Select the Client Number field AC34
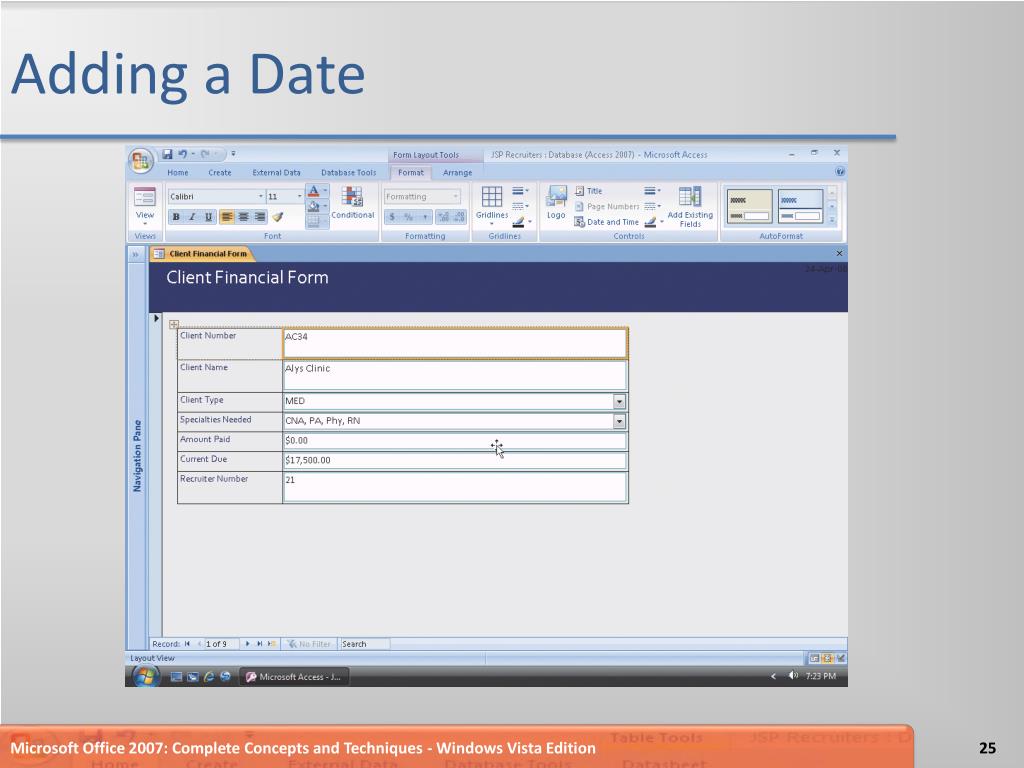Viewport: 1024px width, 768px height. [455, 344]
